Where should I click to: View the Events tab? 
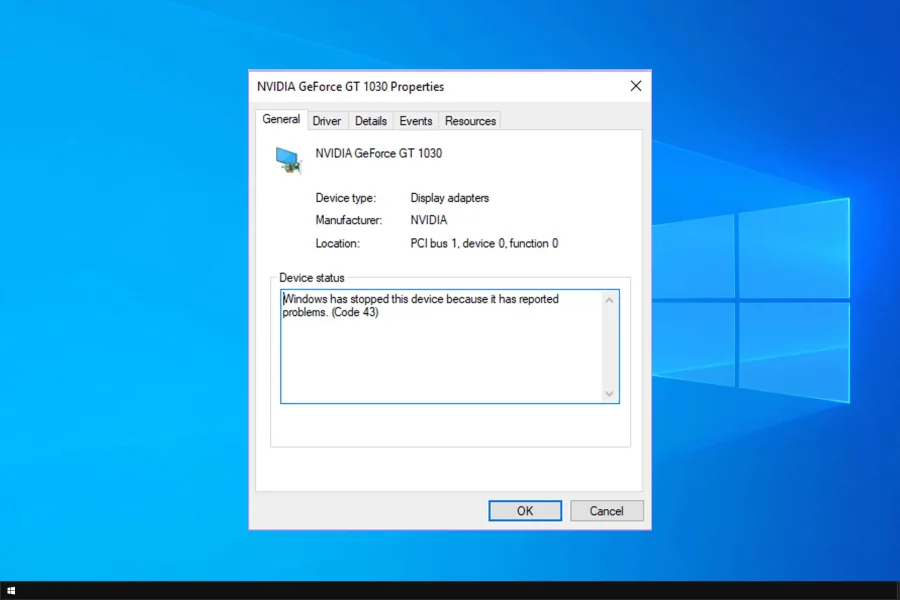tap(416, 121)
